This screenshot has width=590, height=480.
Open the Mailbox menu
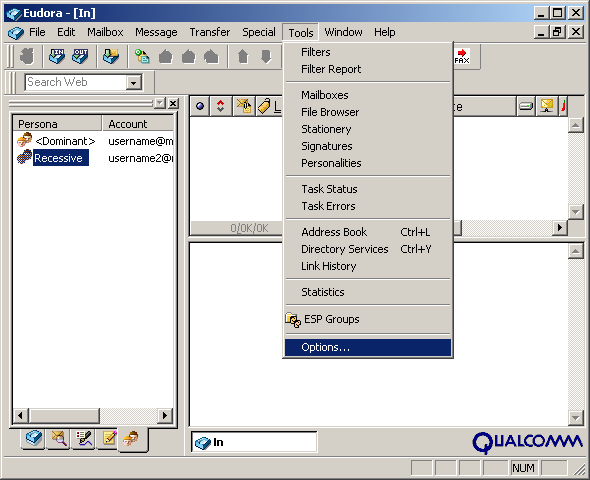click(105, 32)
